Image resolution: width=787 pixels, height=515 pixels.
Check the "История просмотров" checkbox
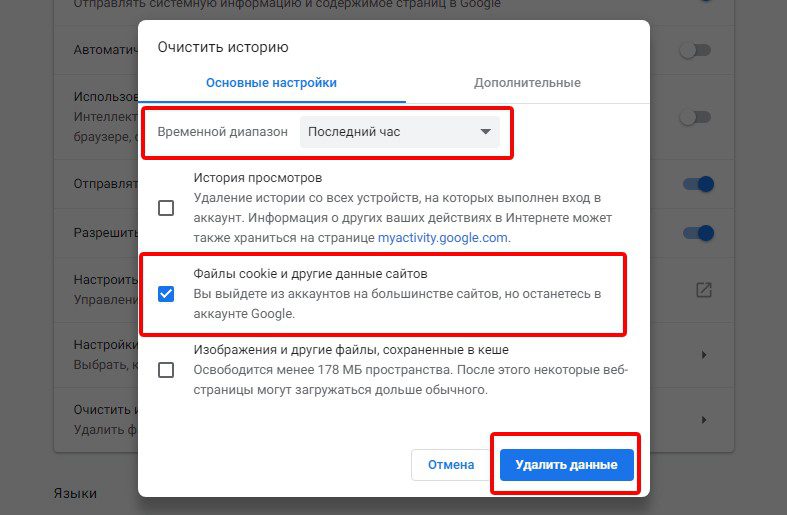(x=166, y=208)
